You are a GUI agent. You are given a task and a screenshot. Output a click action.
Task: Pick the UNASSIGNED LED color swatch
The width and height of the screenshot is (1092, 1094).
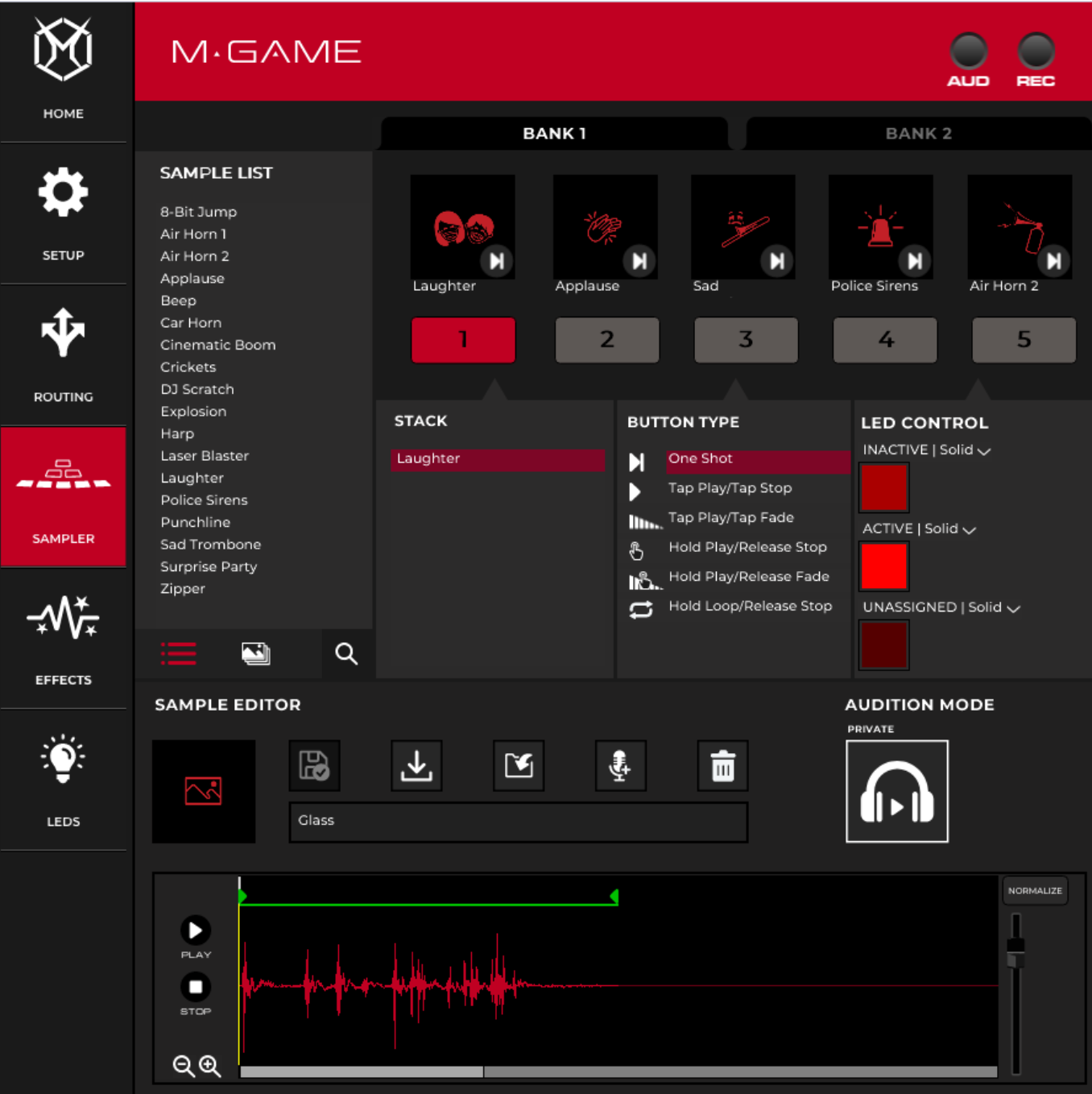(x=883, y=645)
